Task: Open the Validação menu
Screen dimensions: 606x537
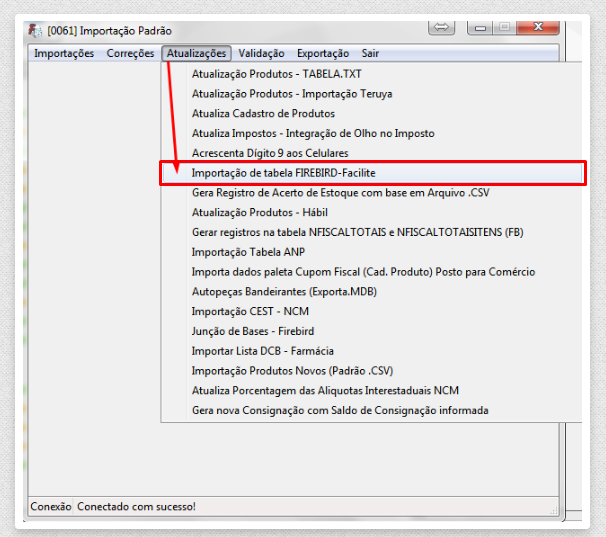Action: (x=261, y=53)
